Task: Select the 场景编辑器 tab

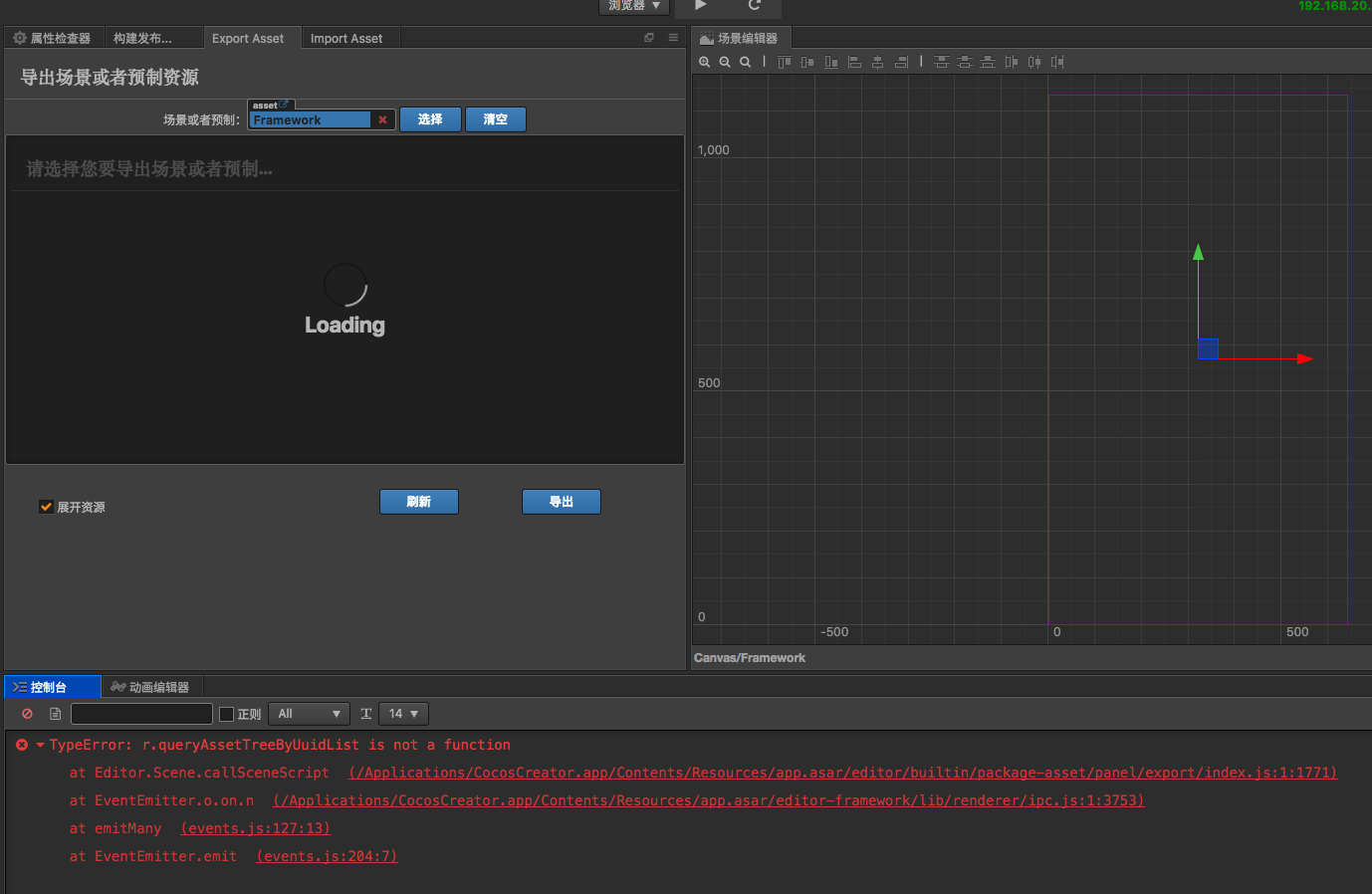Action: (740, 38)
